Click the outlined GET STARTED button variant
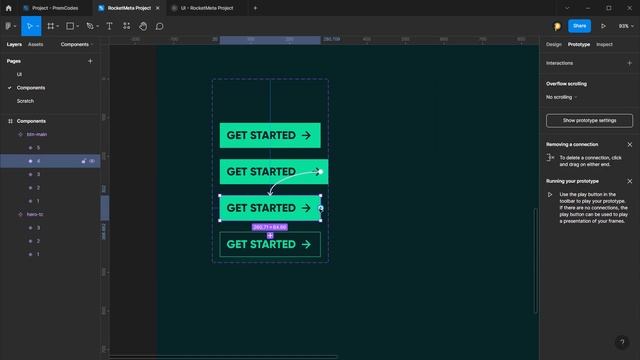This screenshot has height=360, width=640. point(270,244)
